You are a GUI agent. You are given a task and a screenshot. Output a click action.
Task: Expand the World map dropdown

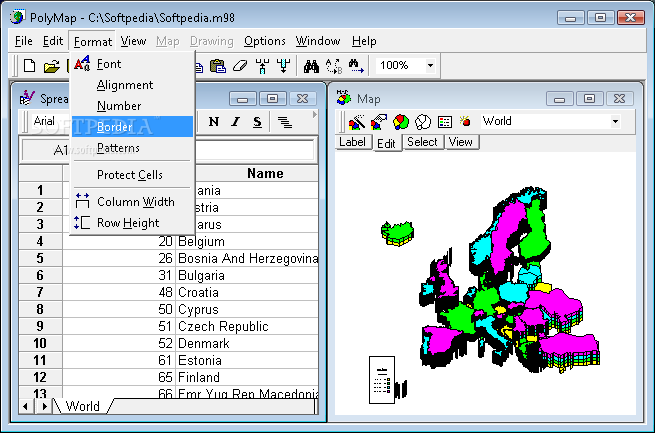coord(615,122)
